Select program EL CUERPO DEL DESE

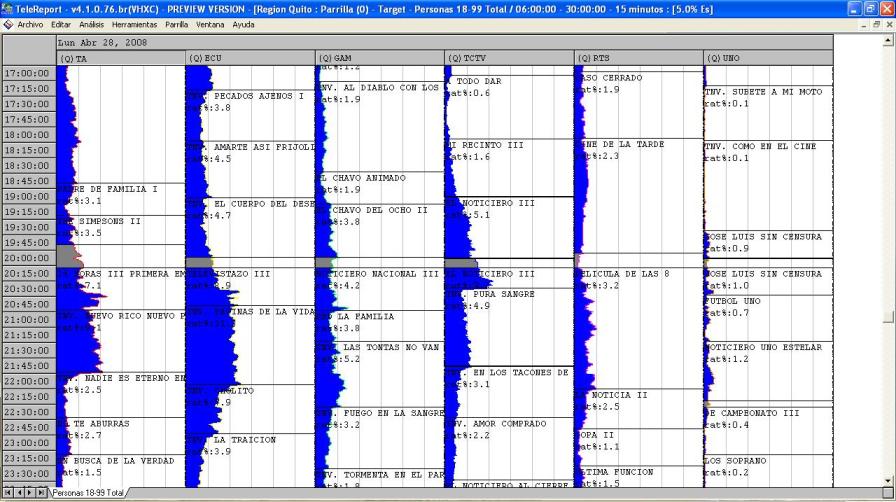[x=264, y=204]
